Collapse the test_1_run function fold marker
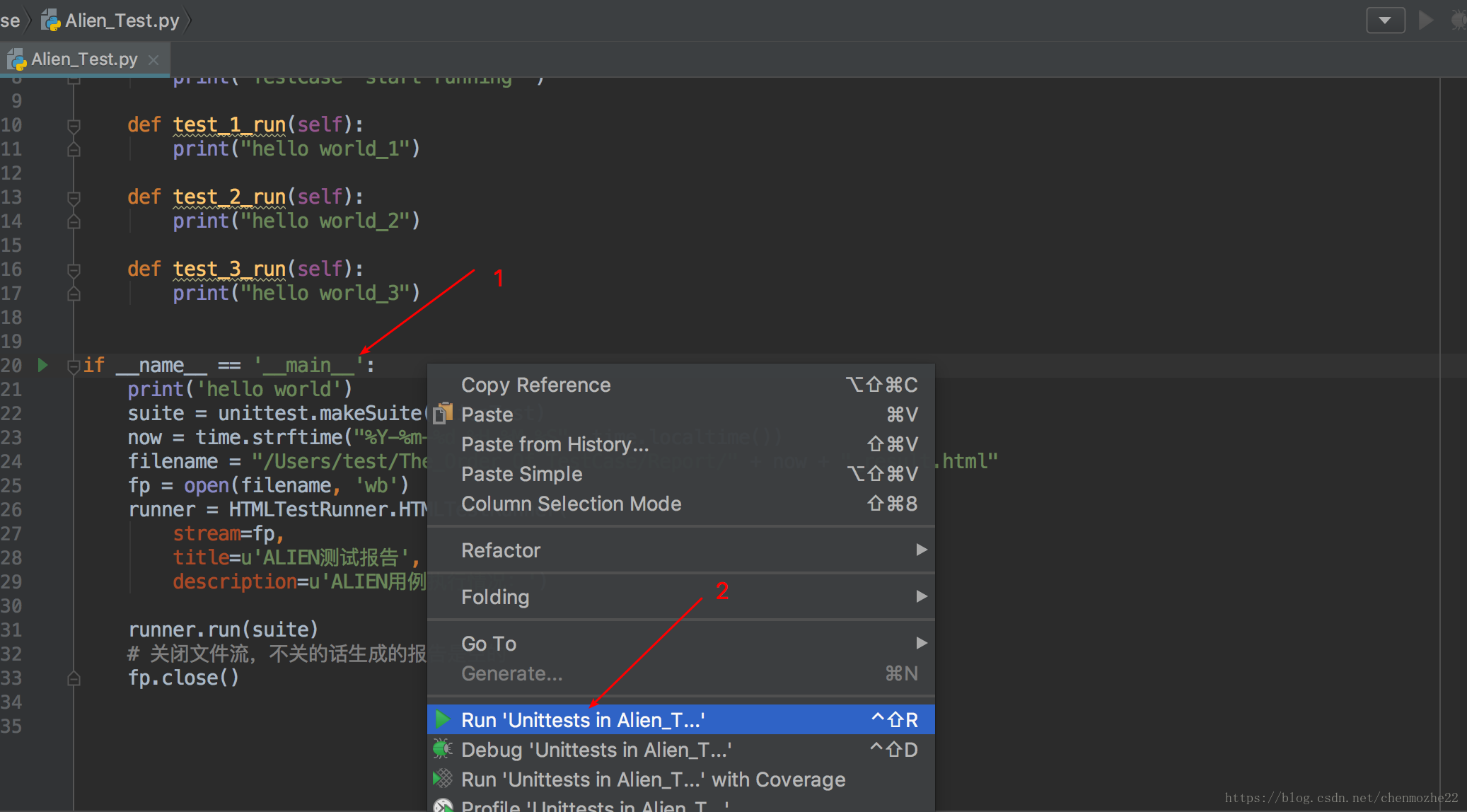Viewport: 1467px width, 812px height. 74,125
